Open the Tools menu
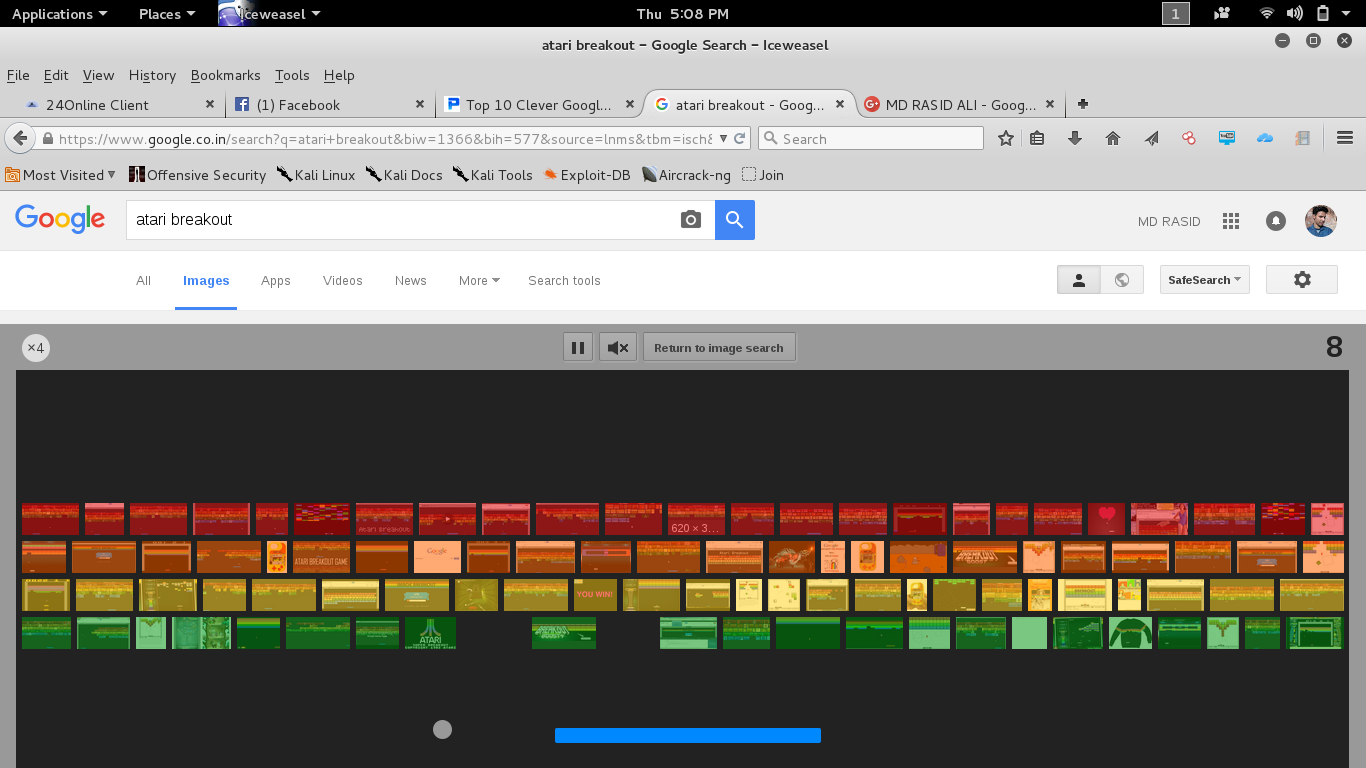Image resolution: width=1366 pixels, height=768 pixels. [292, 75]
